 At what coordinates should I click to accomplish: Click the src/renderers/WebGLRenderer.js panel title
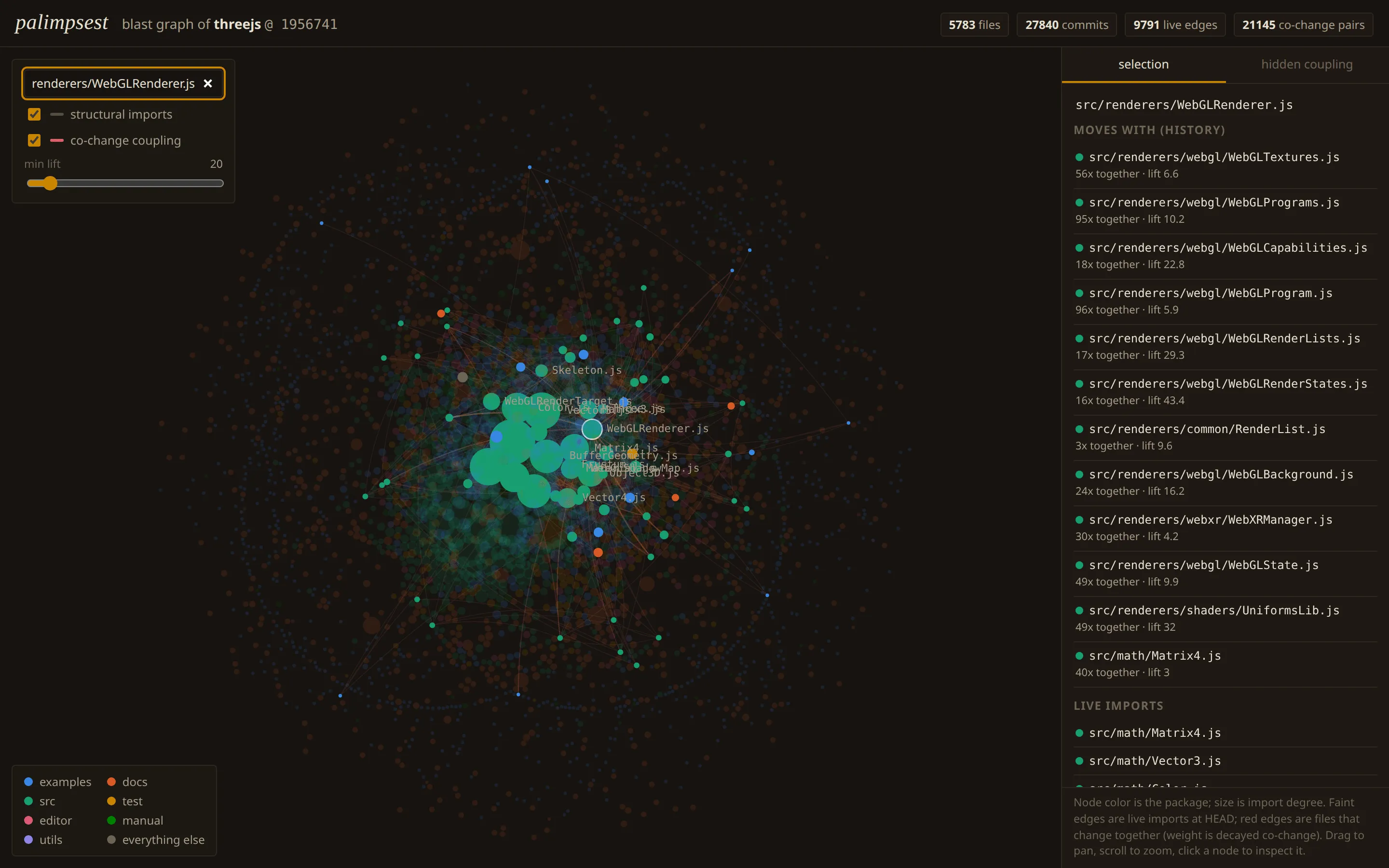point(1184,105)
